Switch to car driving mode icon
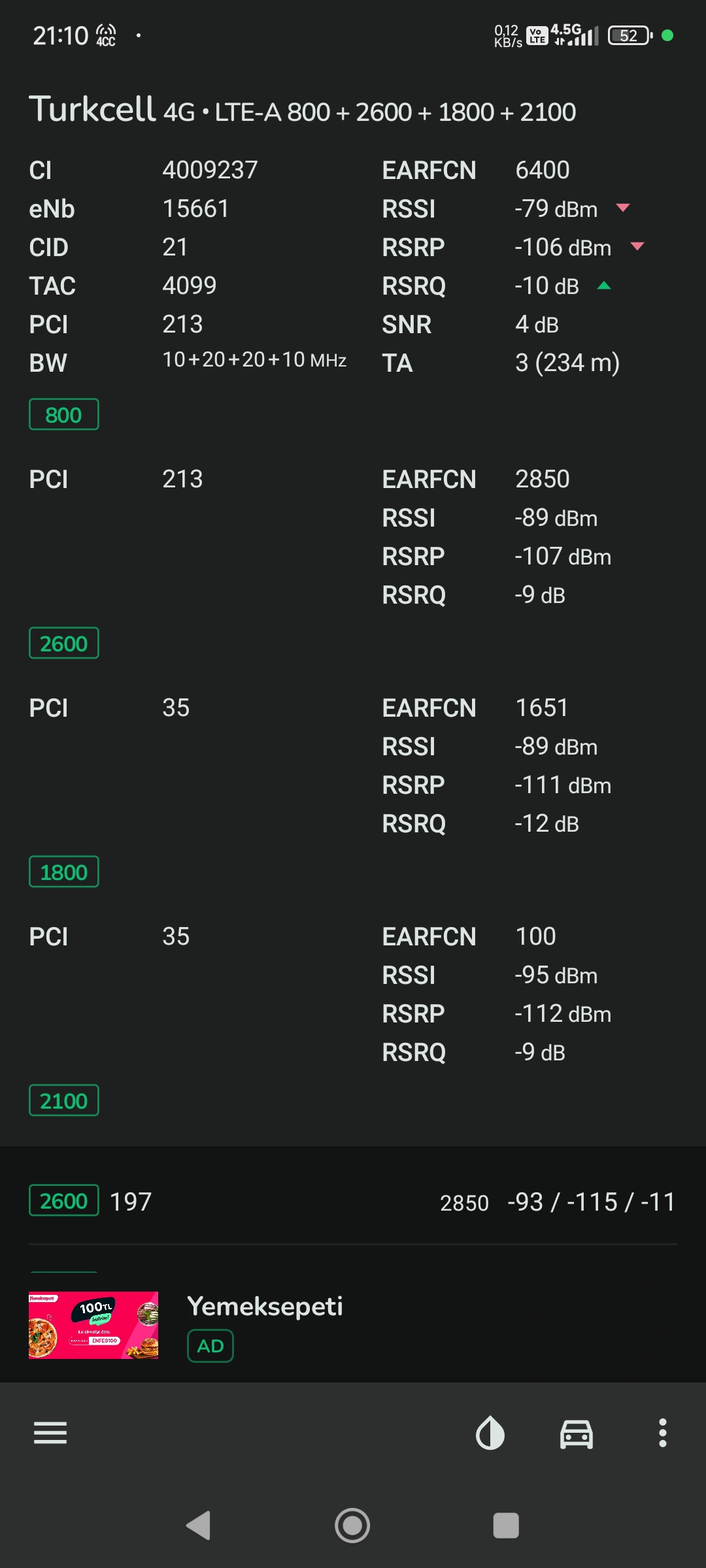Screen dimensions: 706x1568 click(577, 1434)
